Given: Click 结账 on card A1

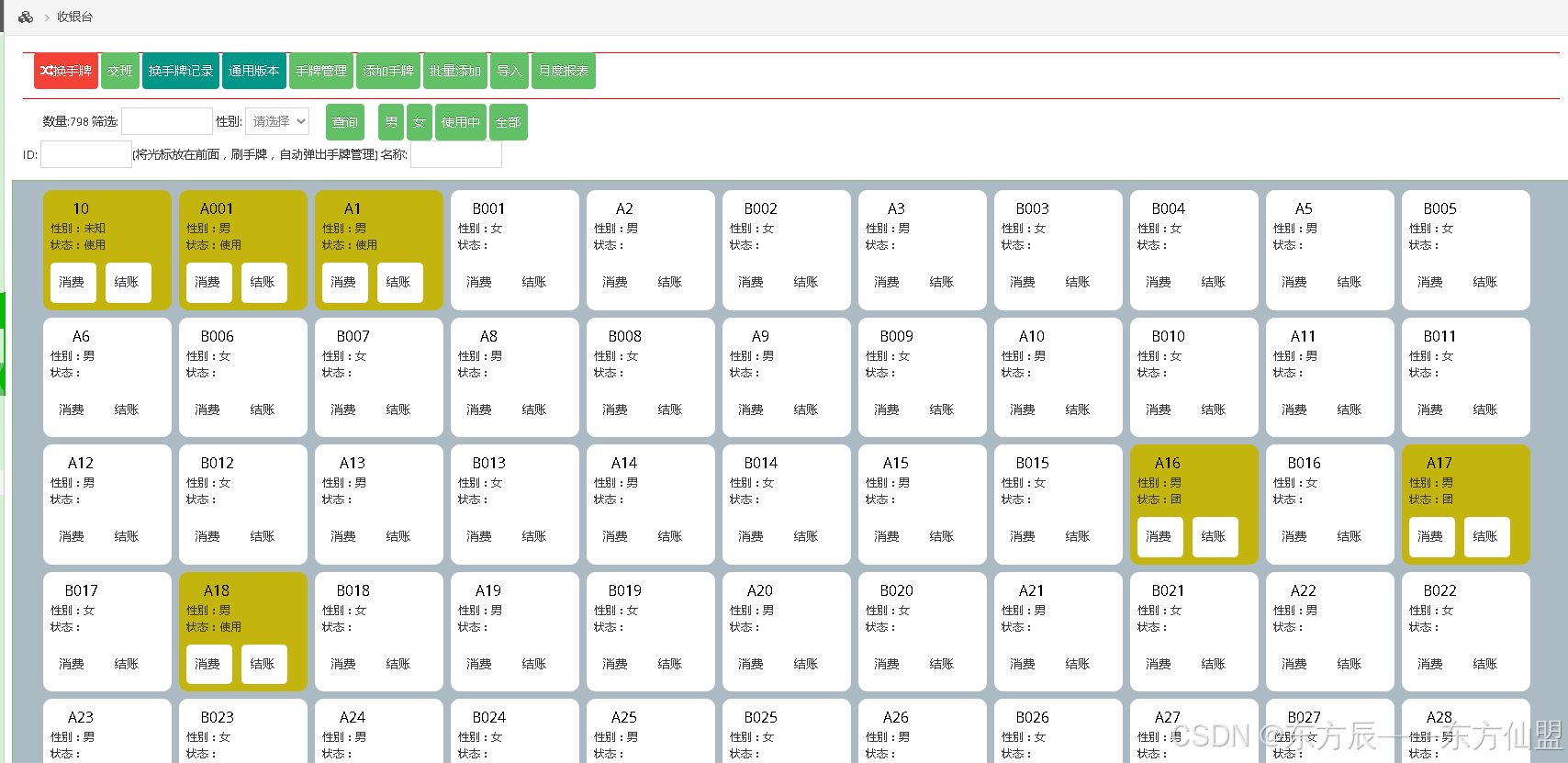Looking at the screenshot, I should (x=398, y=282).
